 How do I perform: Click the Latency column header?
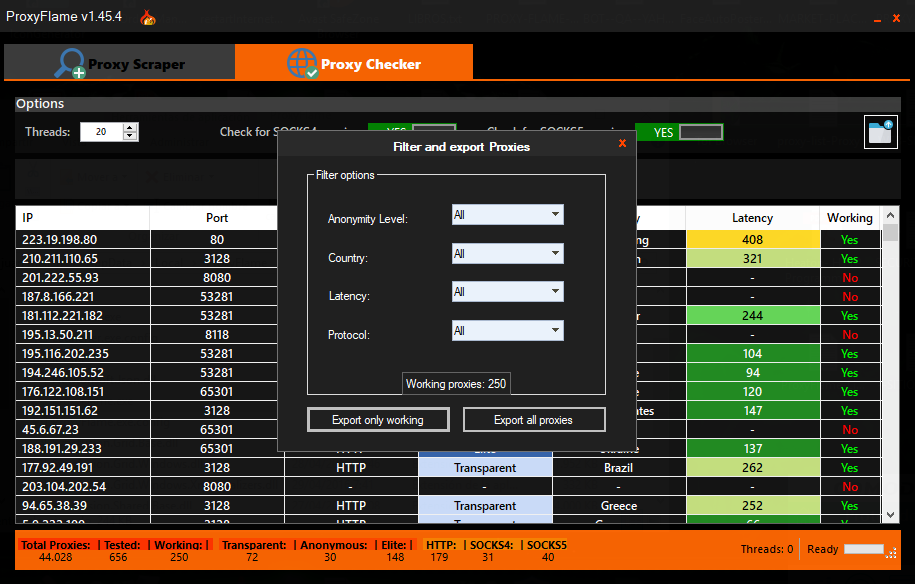(x=752, y=218)
